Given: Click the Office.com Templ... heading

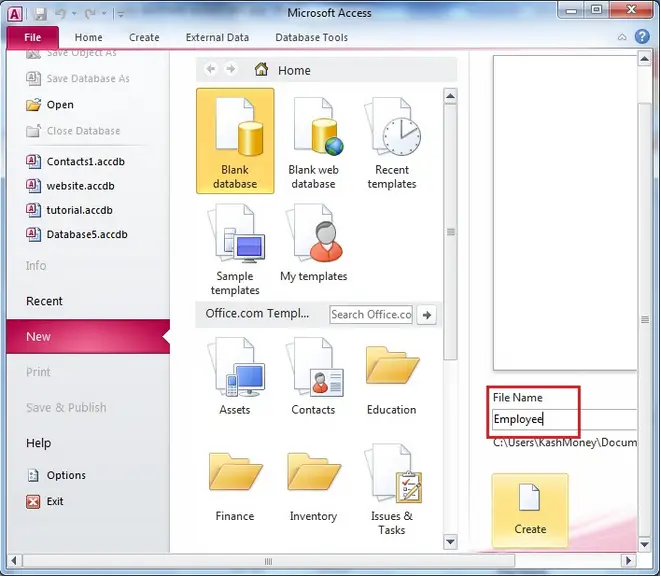Looking at the screenshot, I should 257,313.
